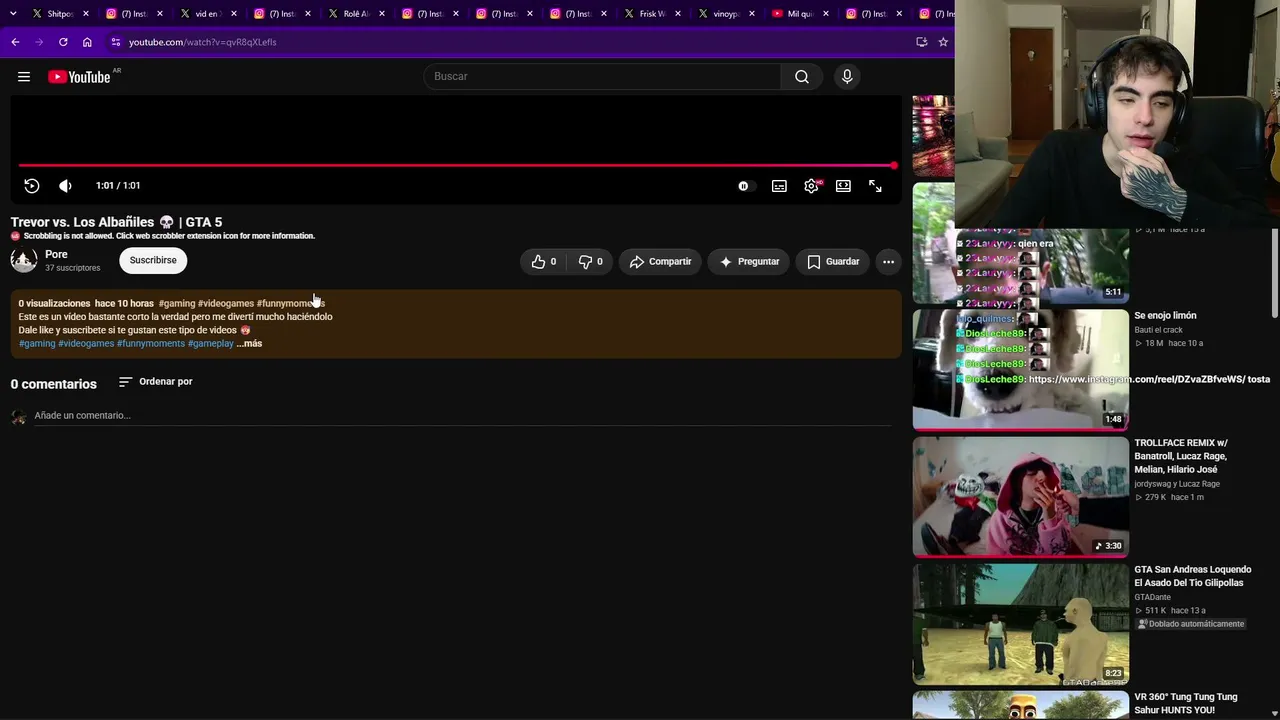Viewport: 1280px width, 720px height.
Task: Share the video via Compartir
Action: pyautogui.click(x=660, y=262)
